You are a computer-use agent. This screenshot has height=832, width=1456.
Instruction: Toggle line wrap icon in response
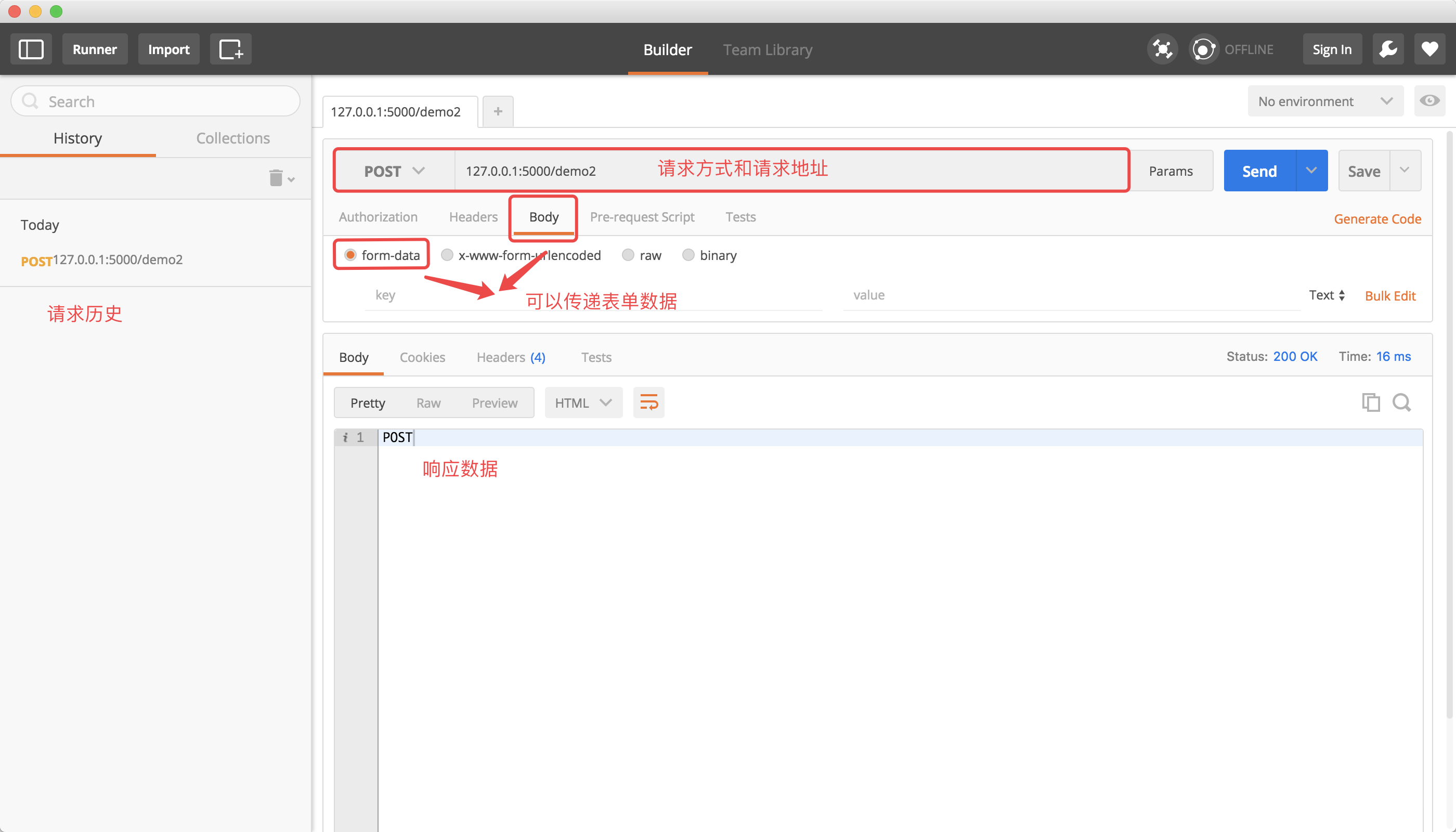(x=648, y=403)
